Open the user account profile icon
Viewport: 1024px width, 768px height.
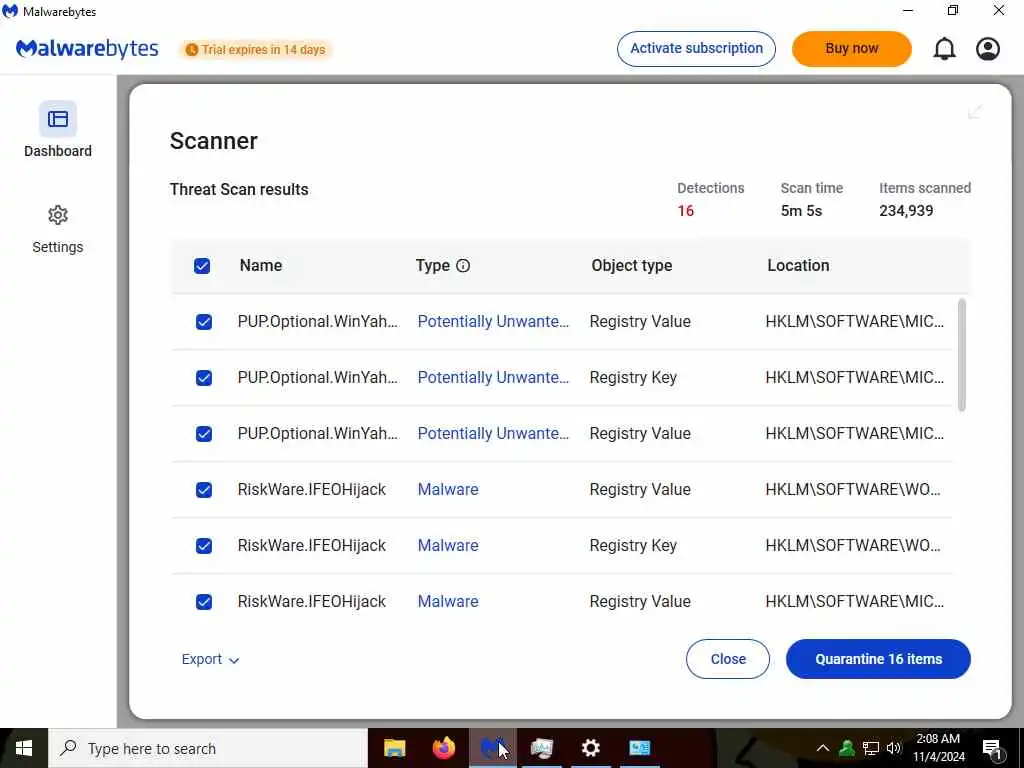coord(987,49)
